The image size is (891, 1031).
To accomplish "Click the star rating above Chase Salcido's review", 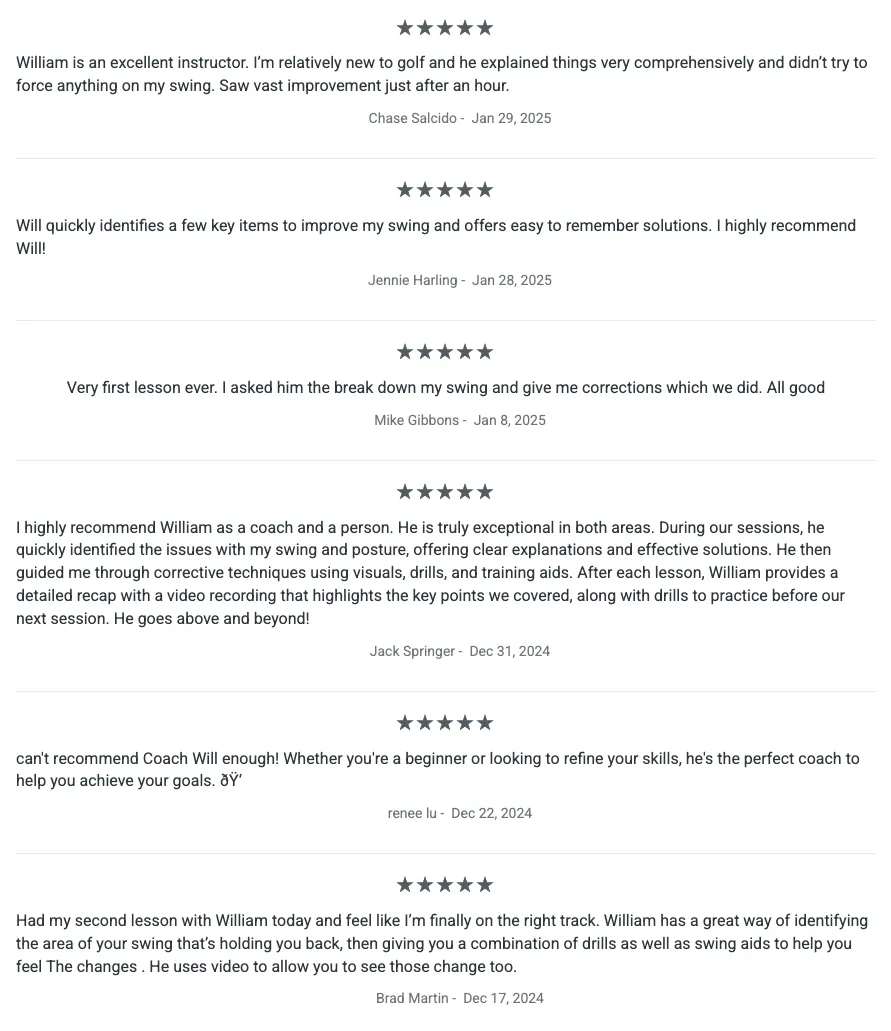I will (x=445, y=28).
